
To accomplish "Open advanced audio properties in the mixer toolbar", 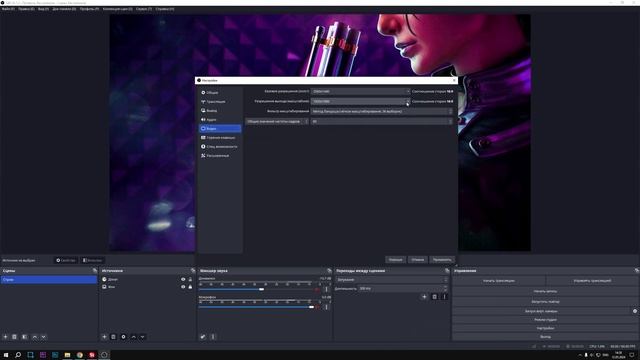I will coord(203,337).
